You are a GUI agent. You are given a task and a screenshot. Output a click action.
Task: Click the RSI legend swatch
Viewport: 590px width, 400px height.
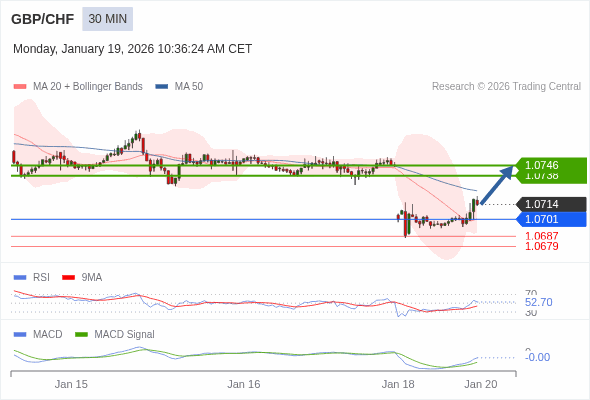tap(20, 278)
